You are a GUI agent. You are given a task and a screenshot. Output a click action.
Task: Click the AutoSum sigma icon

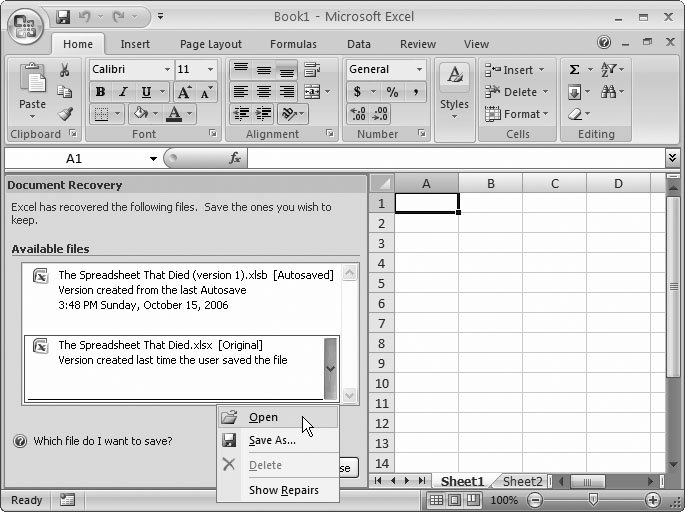[x=575, y=70]
